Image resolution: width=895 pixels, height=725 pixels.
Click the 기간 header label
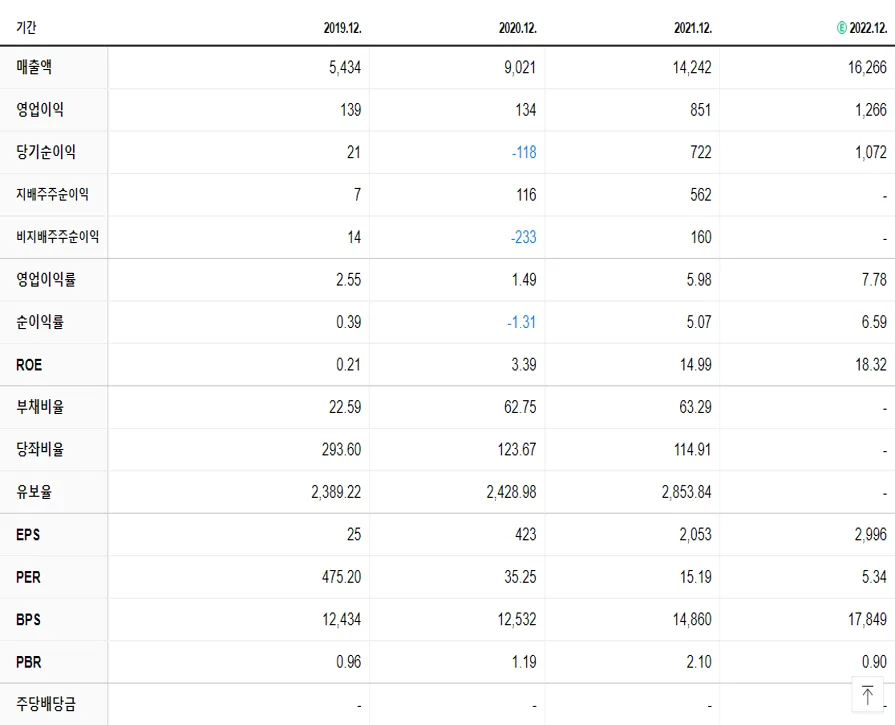click(26, 27)
